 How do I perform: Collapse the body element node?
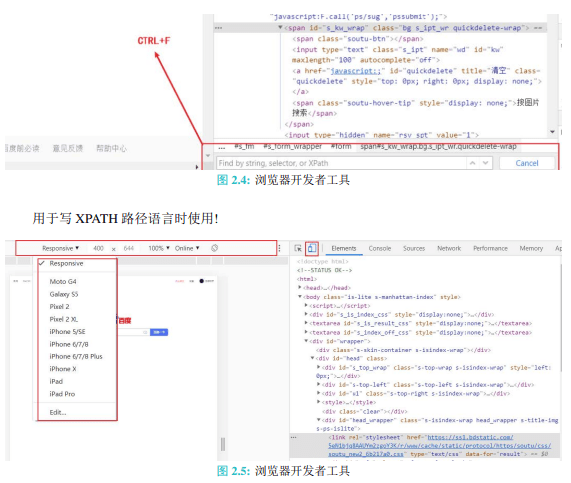point(300,297)
